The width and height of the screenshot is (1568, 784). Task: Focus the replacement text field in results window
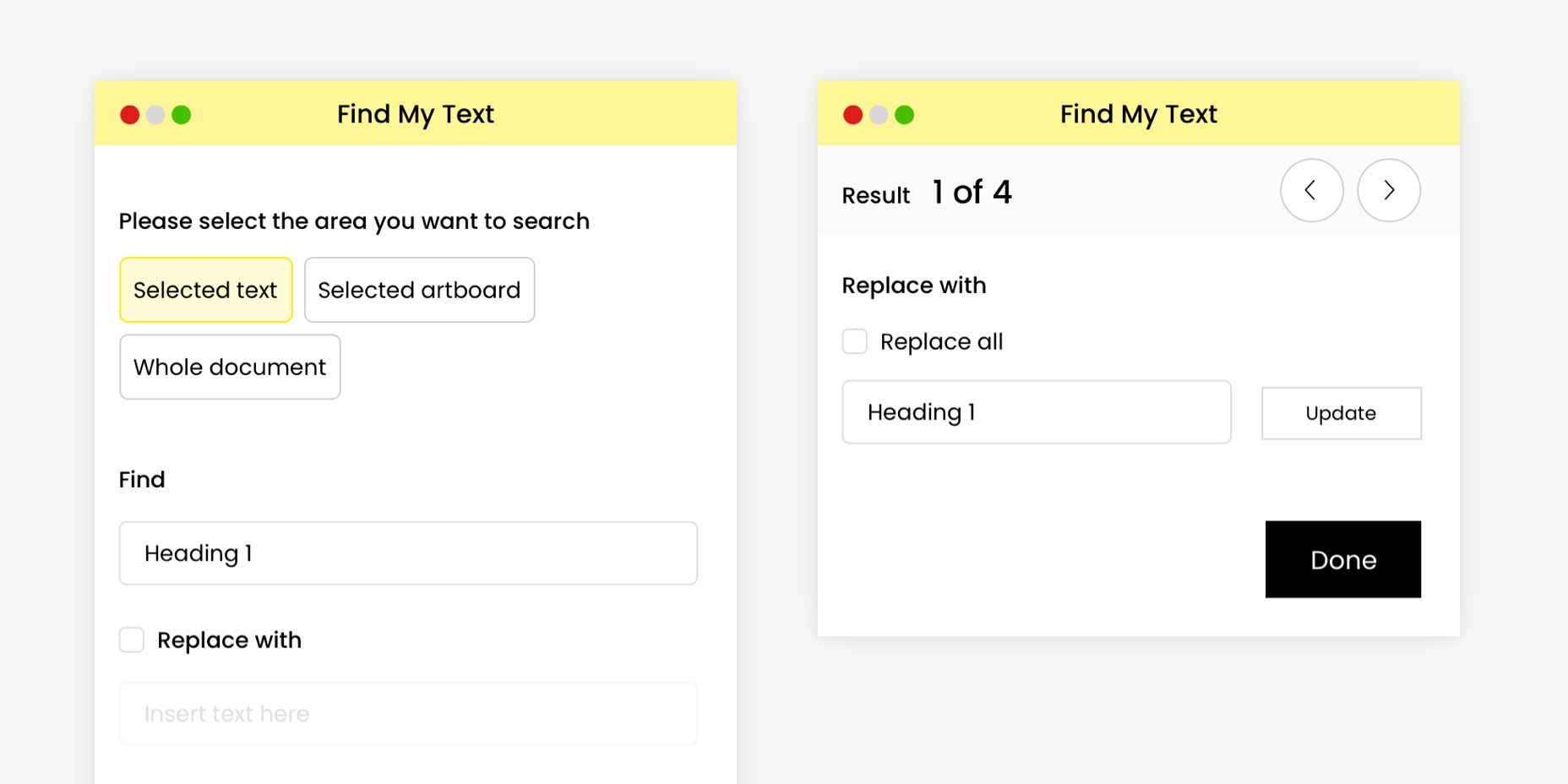click(1037, 412)
